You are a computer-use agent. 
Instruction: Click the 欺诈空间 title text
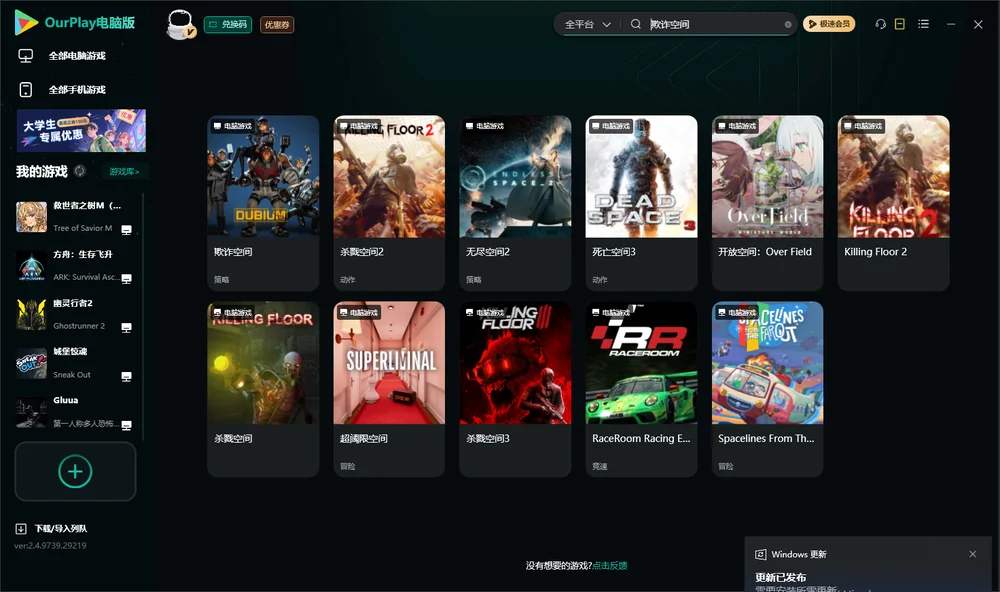click(233, 252)
